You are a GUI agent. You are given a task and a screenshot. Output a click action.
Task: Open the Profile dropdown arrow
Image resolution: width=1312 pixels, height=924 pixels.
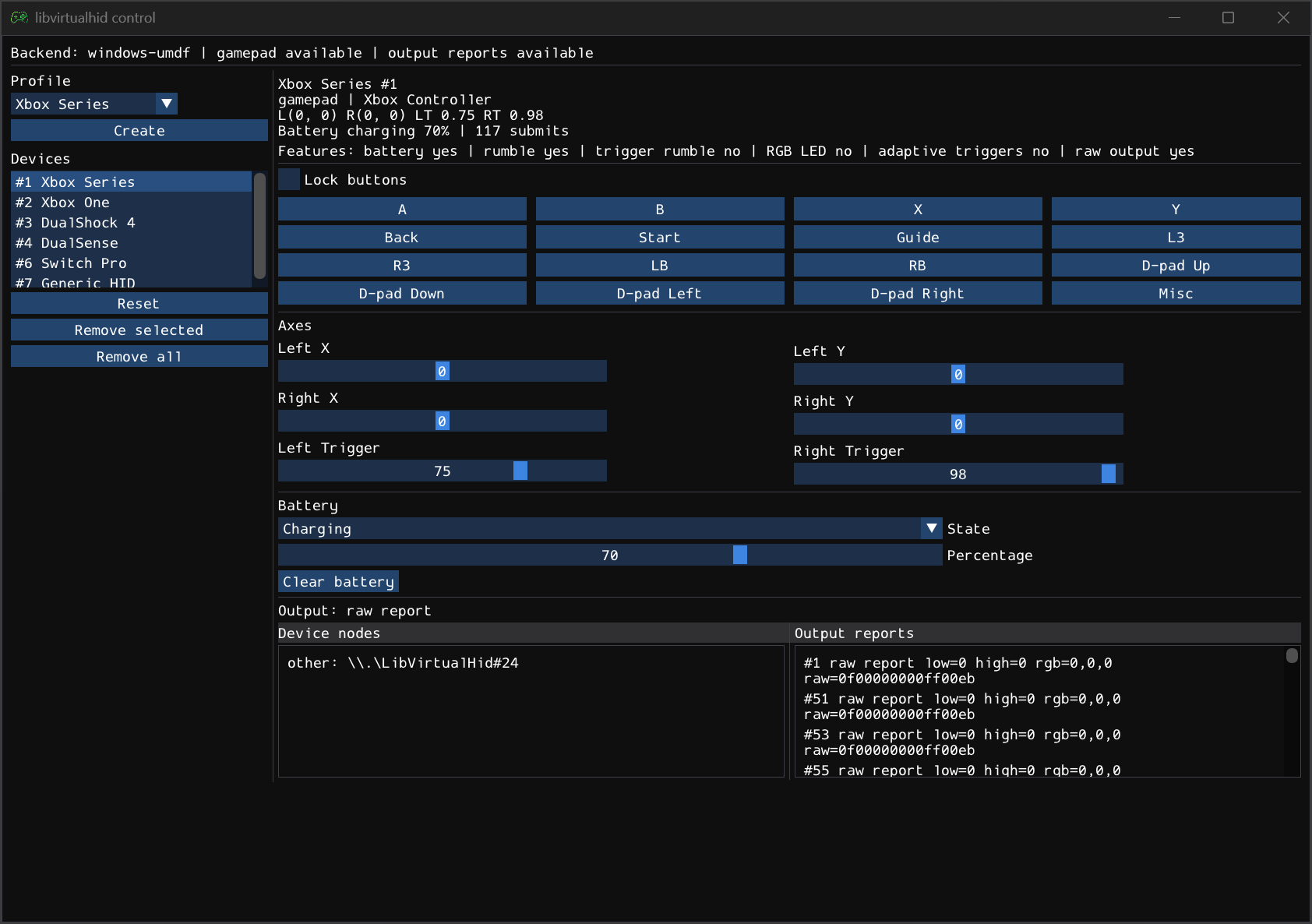click(167, 104)
